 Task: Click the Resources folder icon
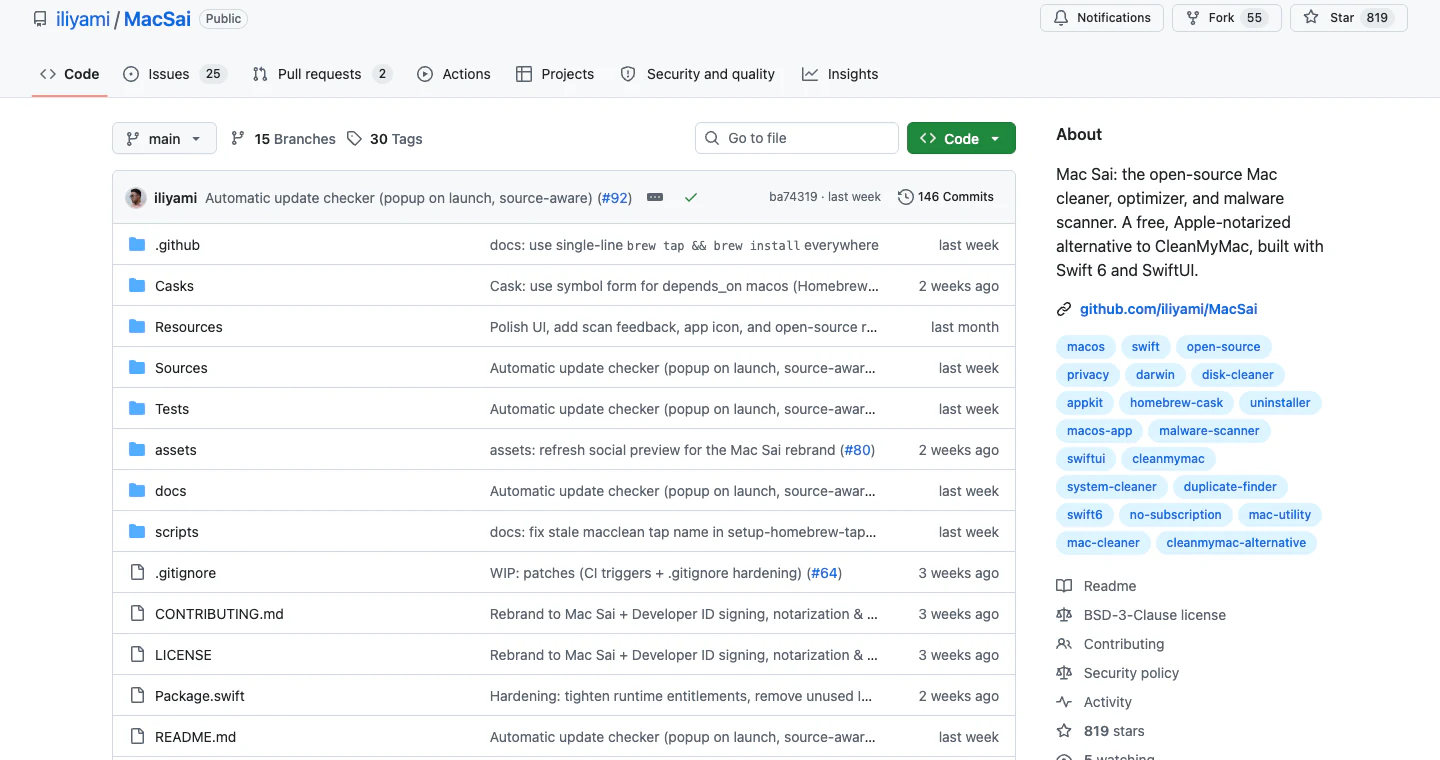coord(137,327)
